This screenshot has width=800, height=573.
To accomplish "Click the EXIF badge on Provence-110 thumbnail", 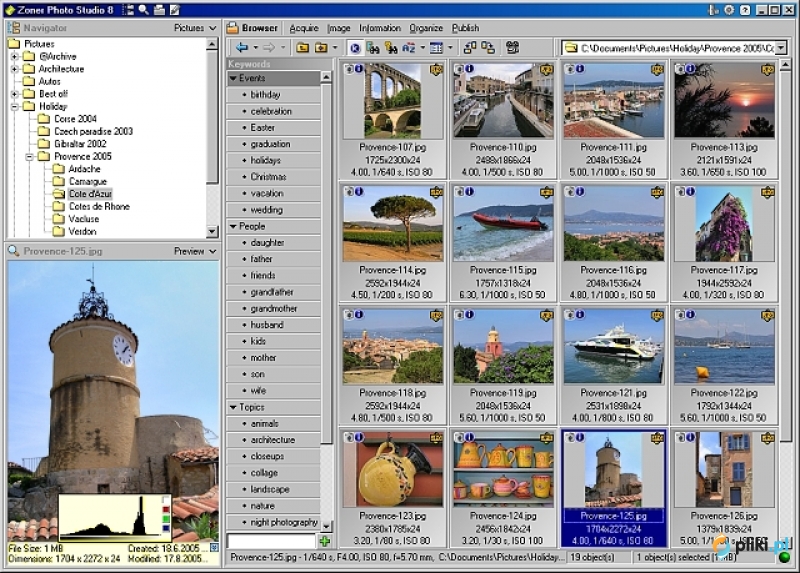I will tap(546, 70).
